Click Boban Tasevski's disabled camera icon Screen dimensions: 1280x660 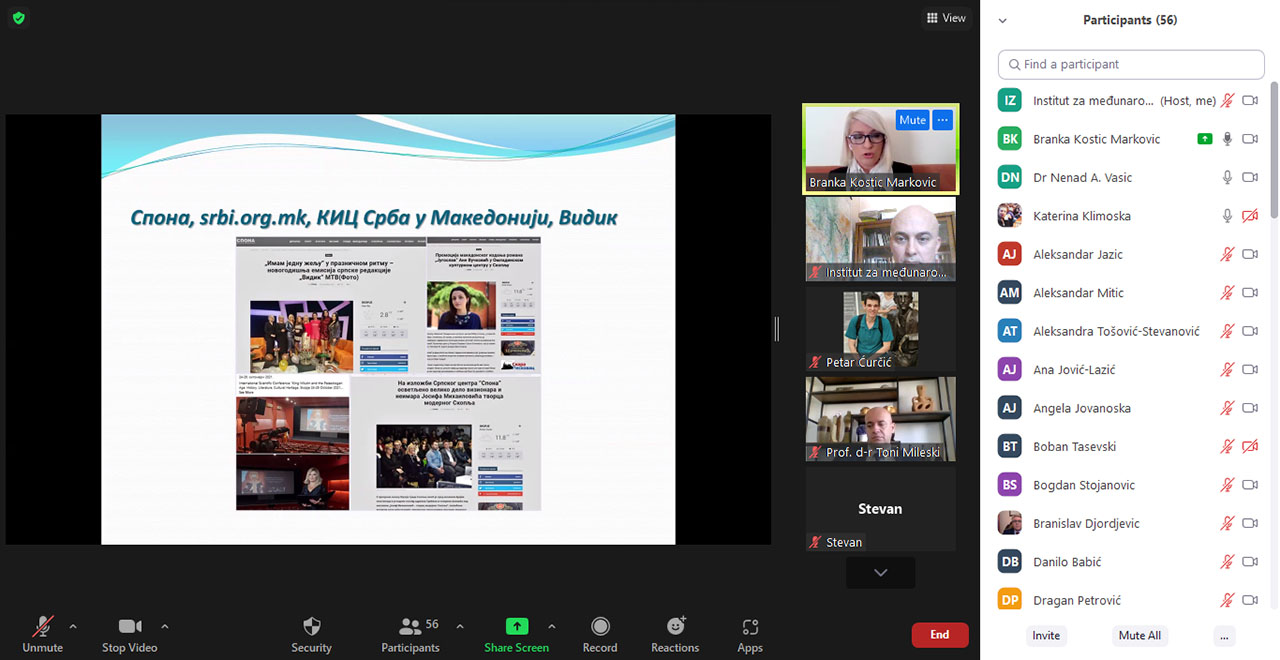click(1250, 447)
